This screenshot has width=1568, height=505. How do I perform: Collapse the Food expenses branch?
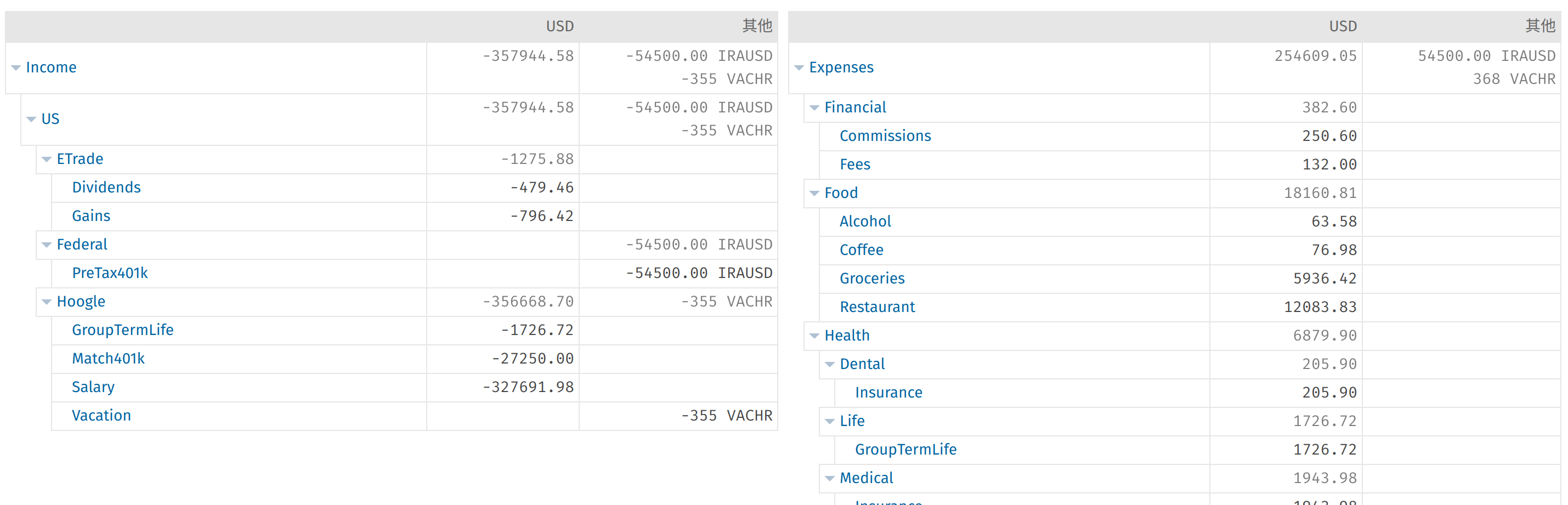(814, 194)
